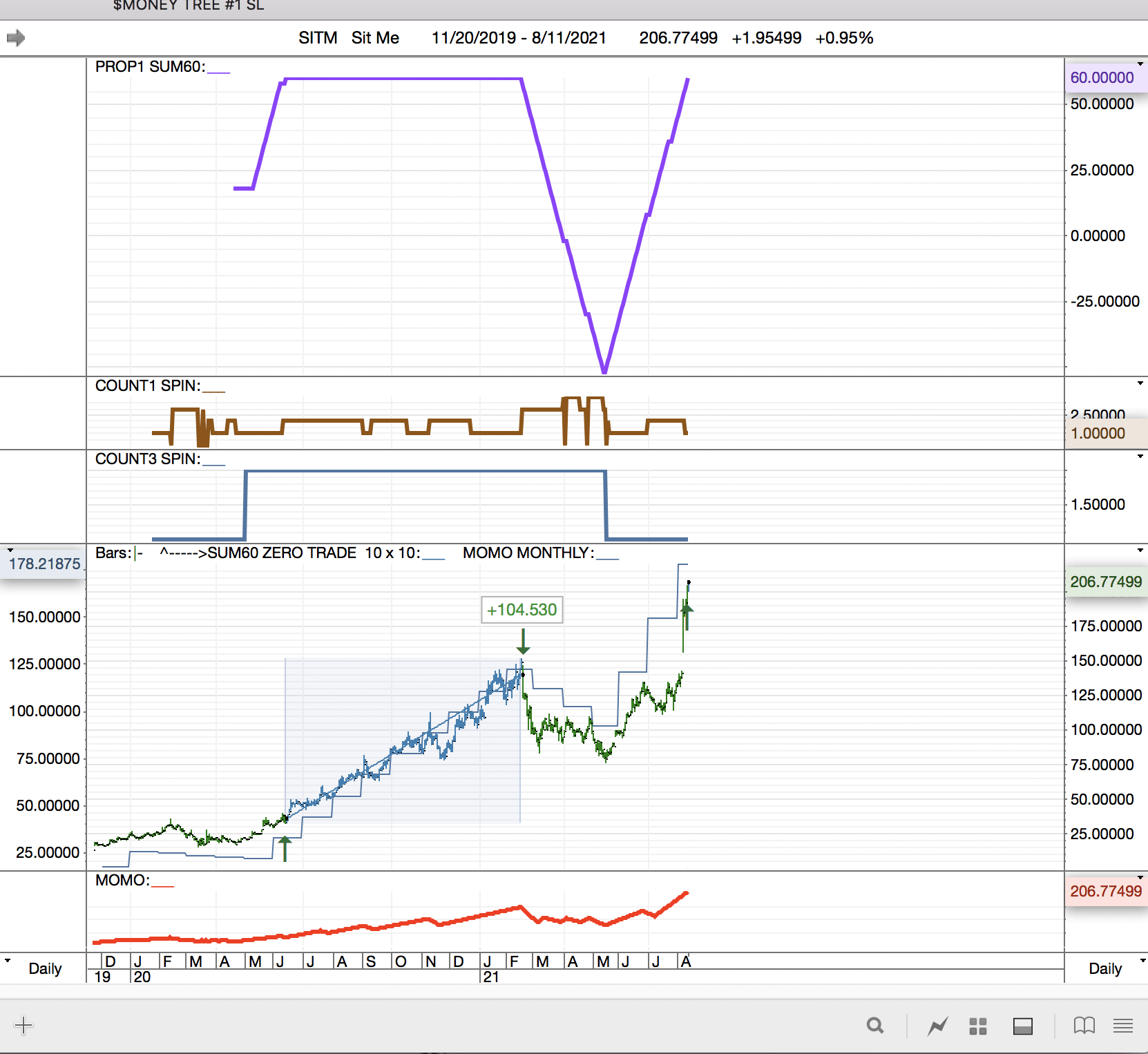Toggle the split panel layout icon
This screenshot has height=1054, width=1148.
[x=1022, y=1026]
